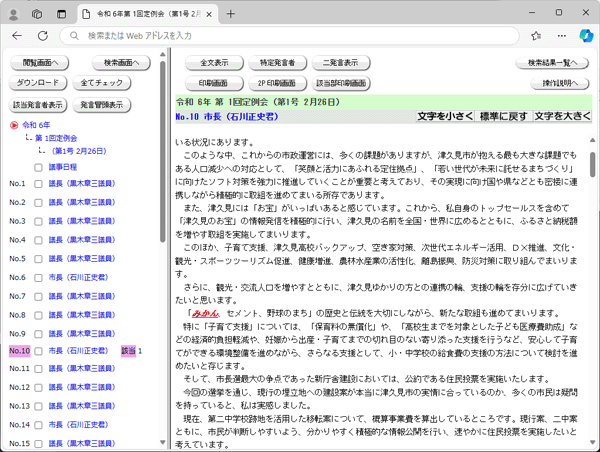This screenshot has height=452, width=600.
Task: Reload the page
Action: tap(43, 36)
